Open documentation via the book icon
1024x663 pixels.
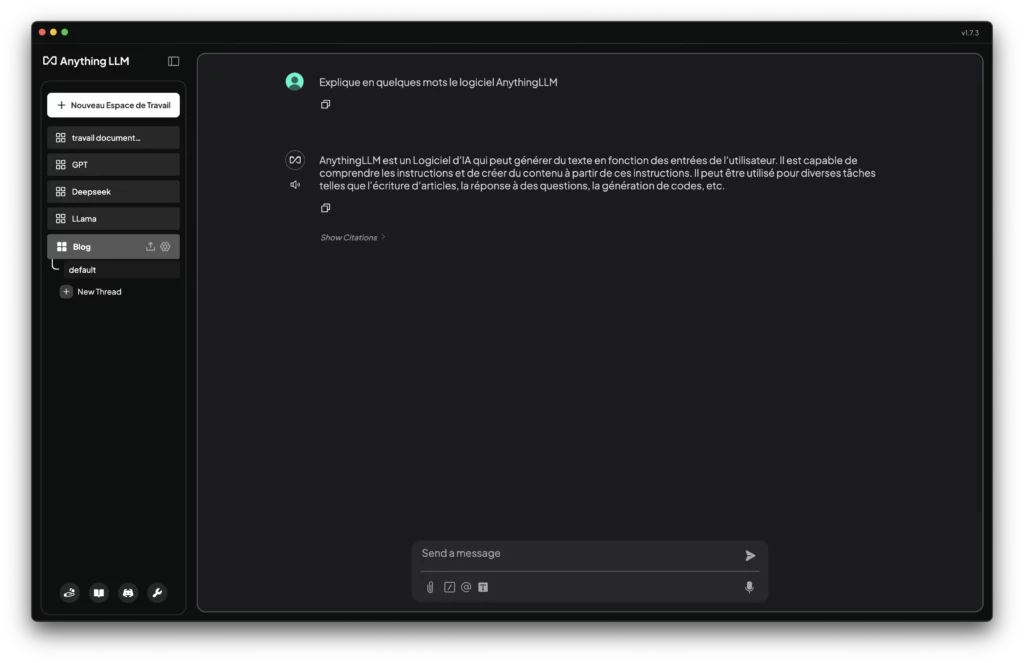(x=99, y=592)
